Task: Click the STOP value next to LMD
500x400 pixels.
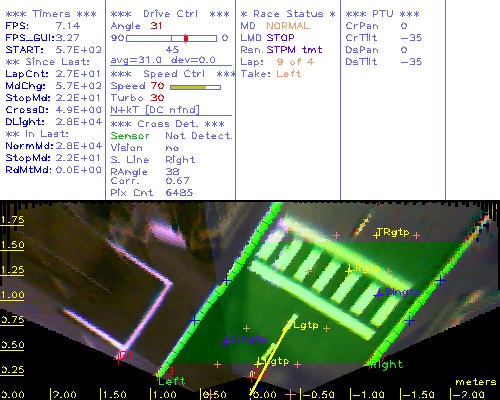Action: click(280, 38)
